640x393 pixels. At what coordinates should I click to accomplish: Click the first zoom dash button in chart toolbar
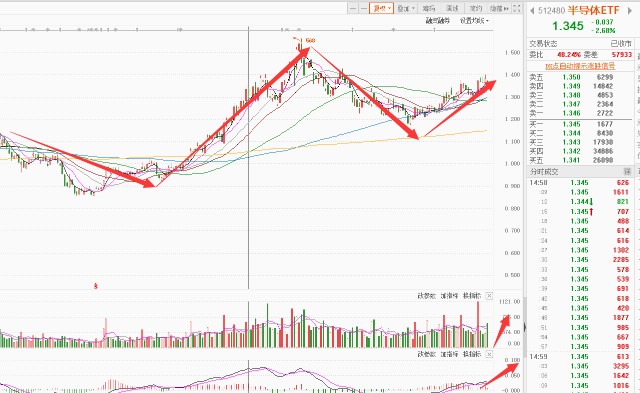[x=353, y=8]
